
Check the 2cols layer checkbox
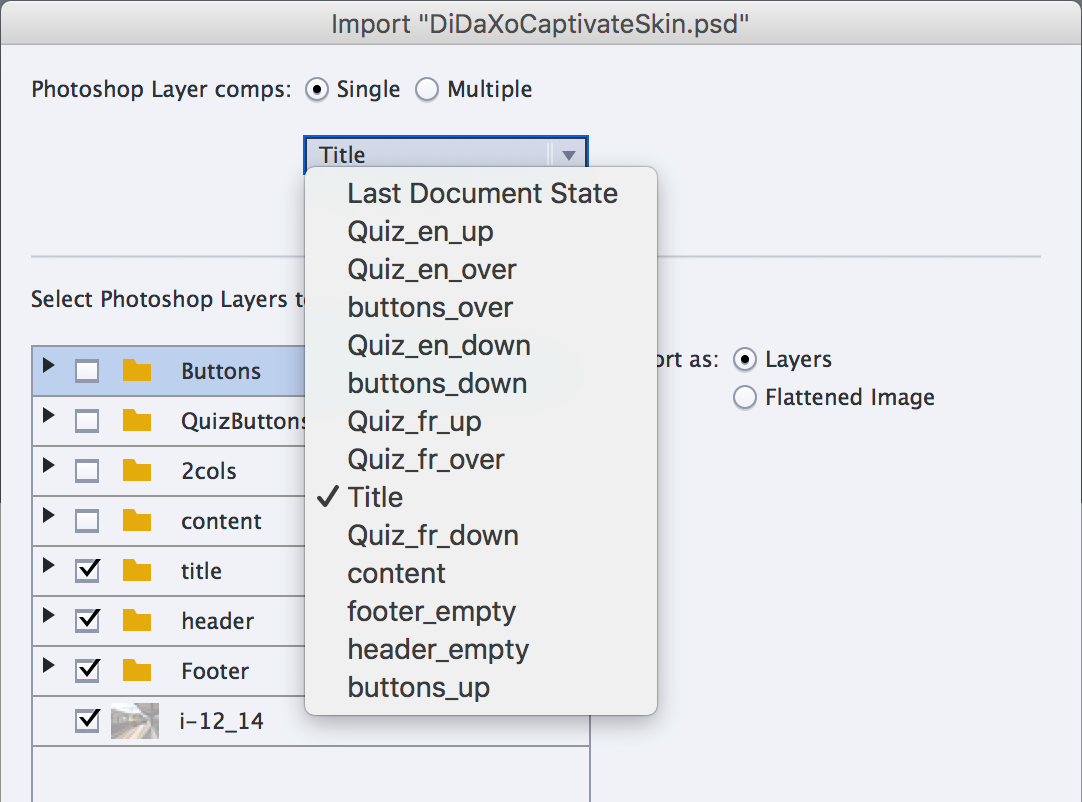pyautogui.click(x=88, y=471)
